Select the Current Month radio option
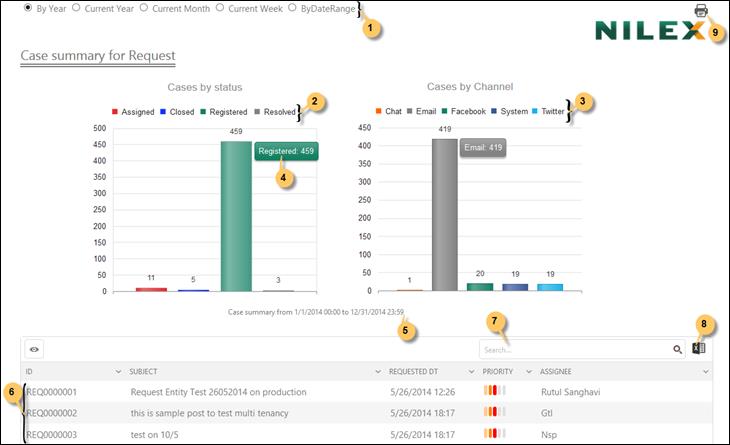This screenshot has width=730, height=445. (145, 8)
